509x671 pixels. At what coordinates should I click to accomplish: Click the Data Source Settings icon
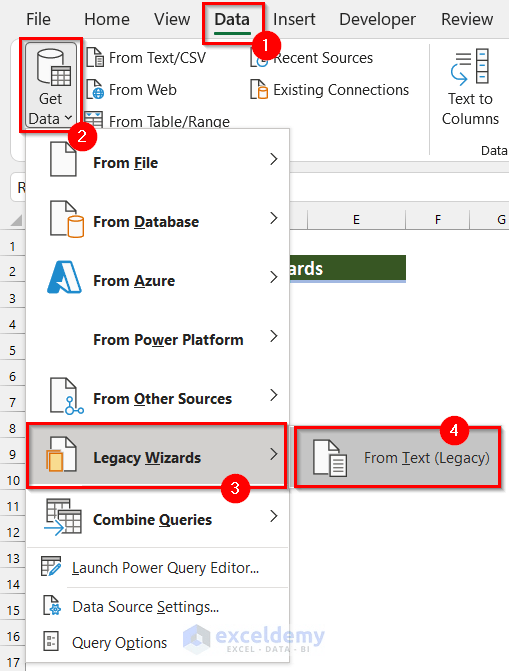point(52,606)
